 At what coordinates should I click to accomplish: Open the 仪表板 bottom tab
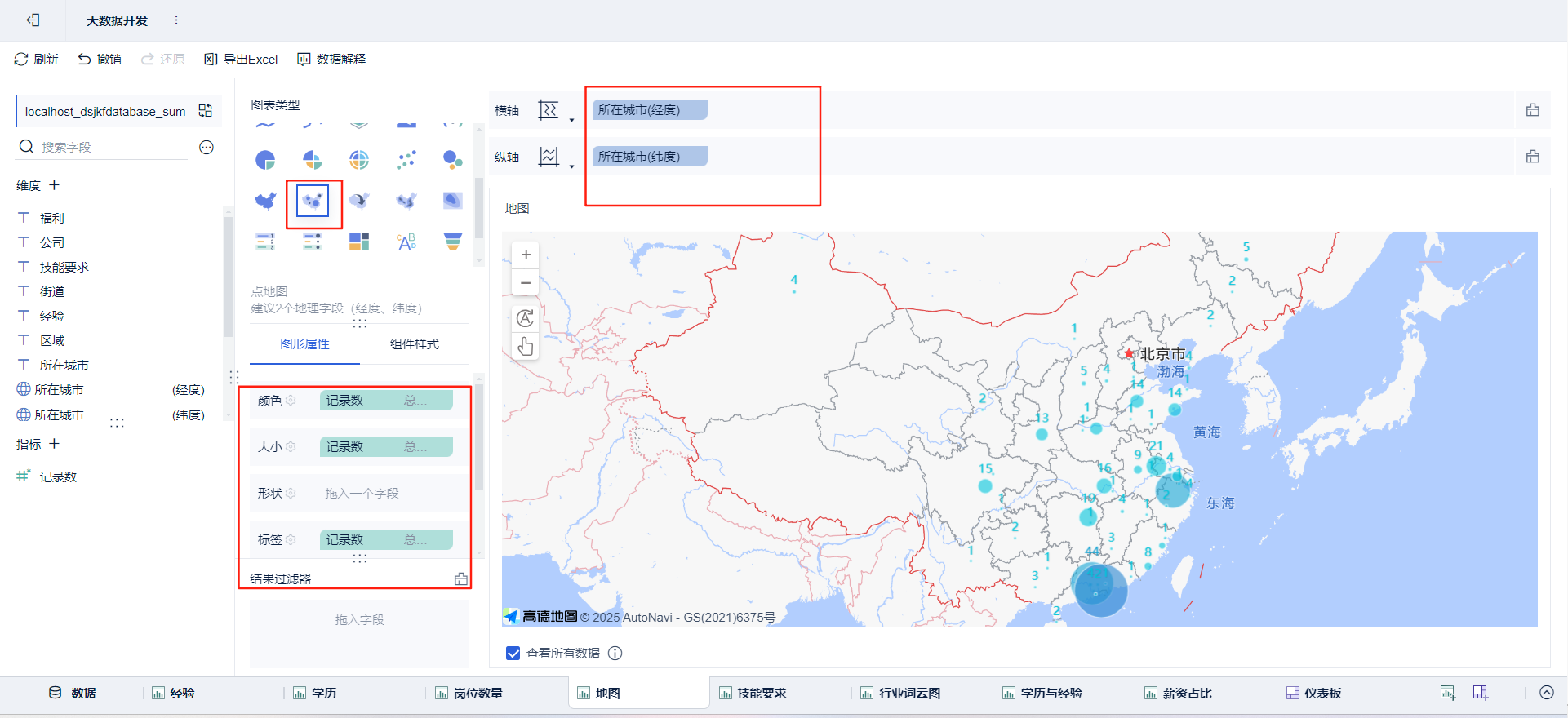1314,694
